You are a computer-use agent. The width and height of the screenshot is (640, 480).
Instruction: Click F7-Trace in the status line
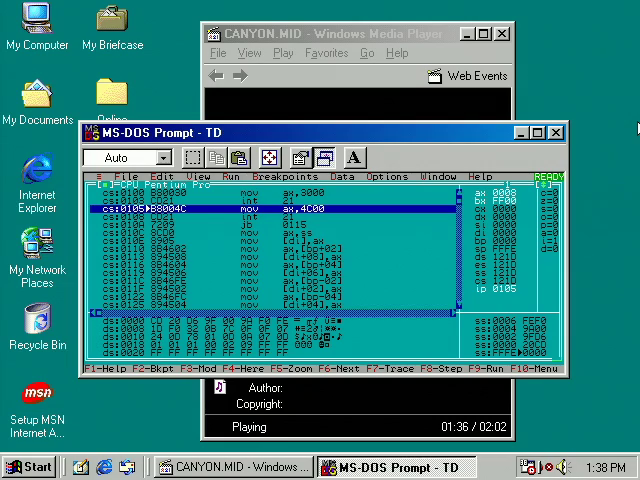coord(390,369)
